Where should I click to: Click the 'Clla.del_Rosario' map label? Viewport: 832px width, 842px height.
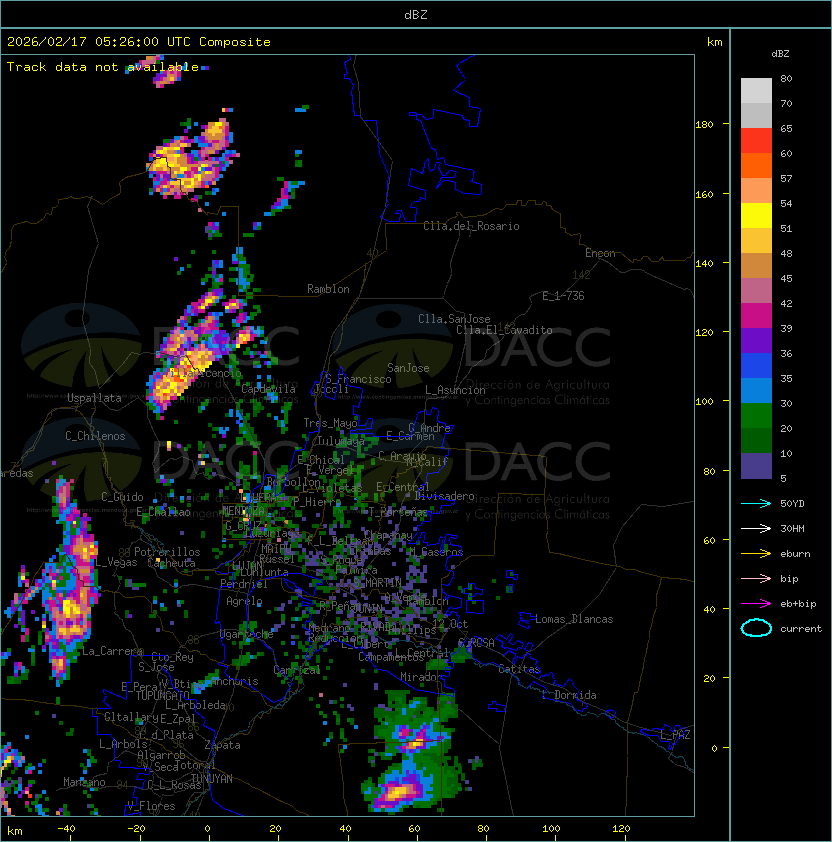(471, 226)
